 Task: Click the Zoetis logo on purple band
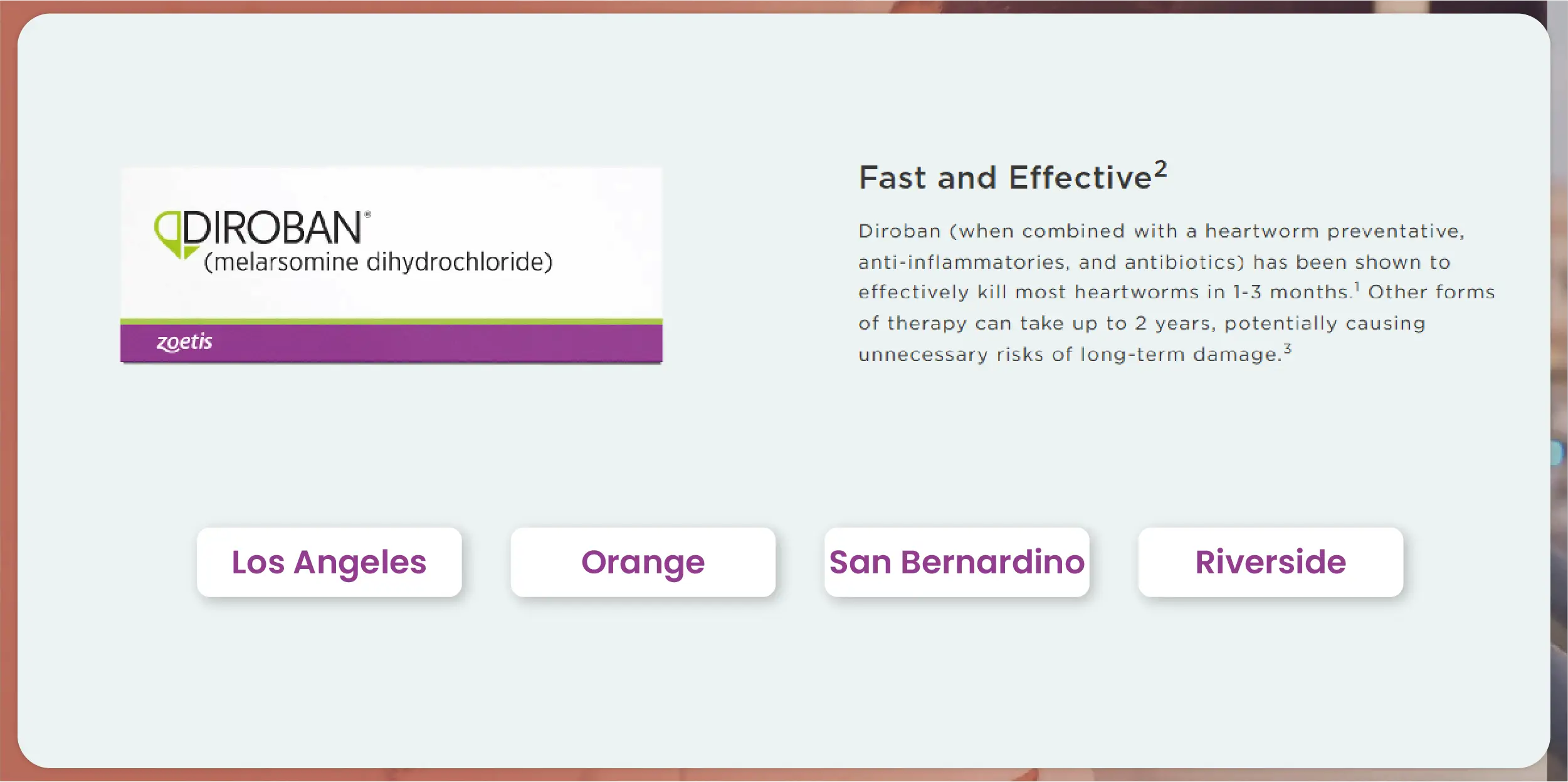point(184,342)
